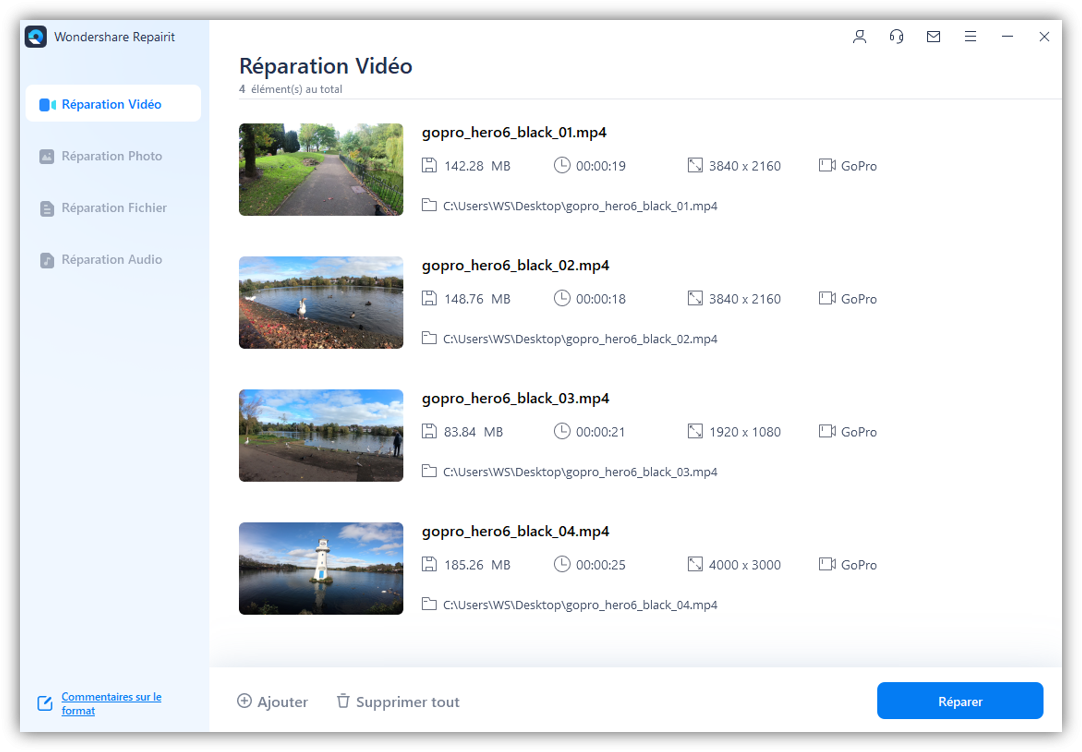Click the folder icon for gopro_hero6_black_04.mp4 path
The image size is (1082, 752).
[429, 605]
